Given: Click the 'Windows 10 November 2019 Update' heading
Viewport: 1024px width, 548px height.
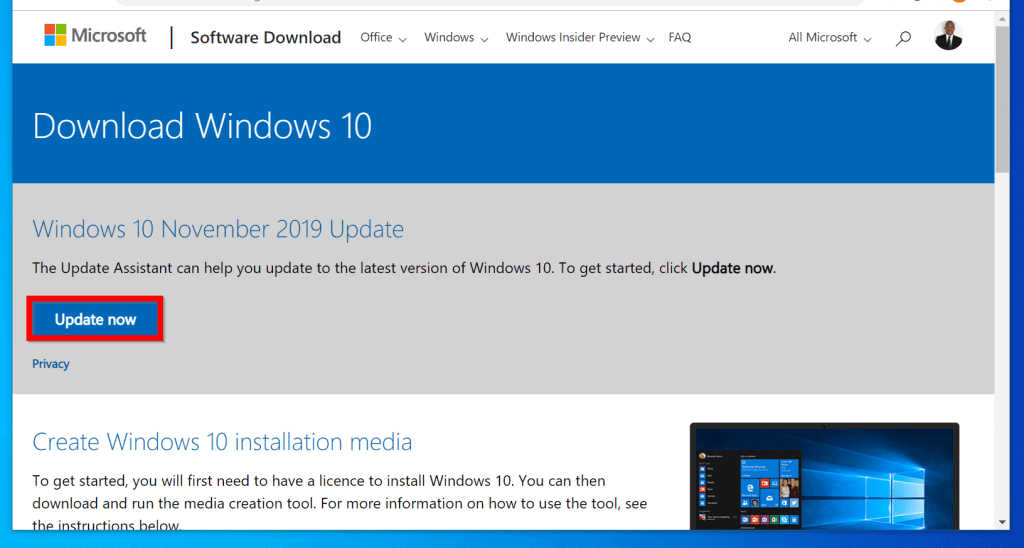Looking at the screenshot, I should (x=218, y=229).
